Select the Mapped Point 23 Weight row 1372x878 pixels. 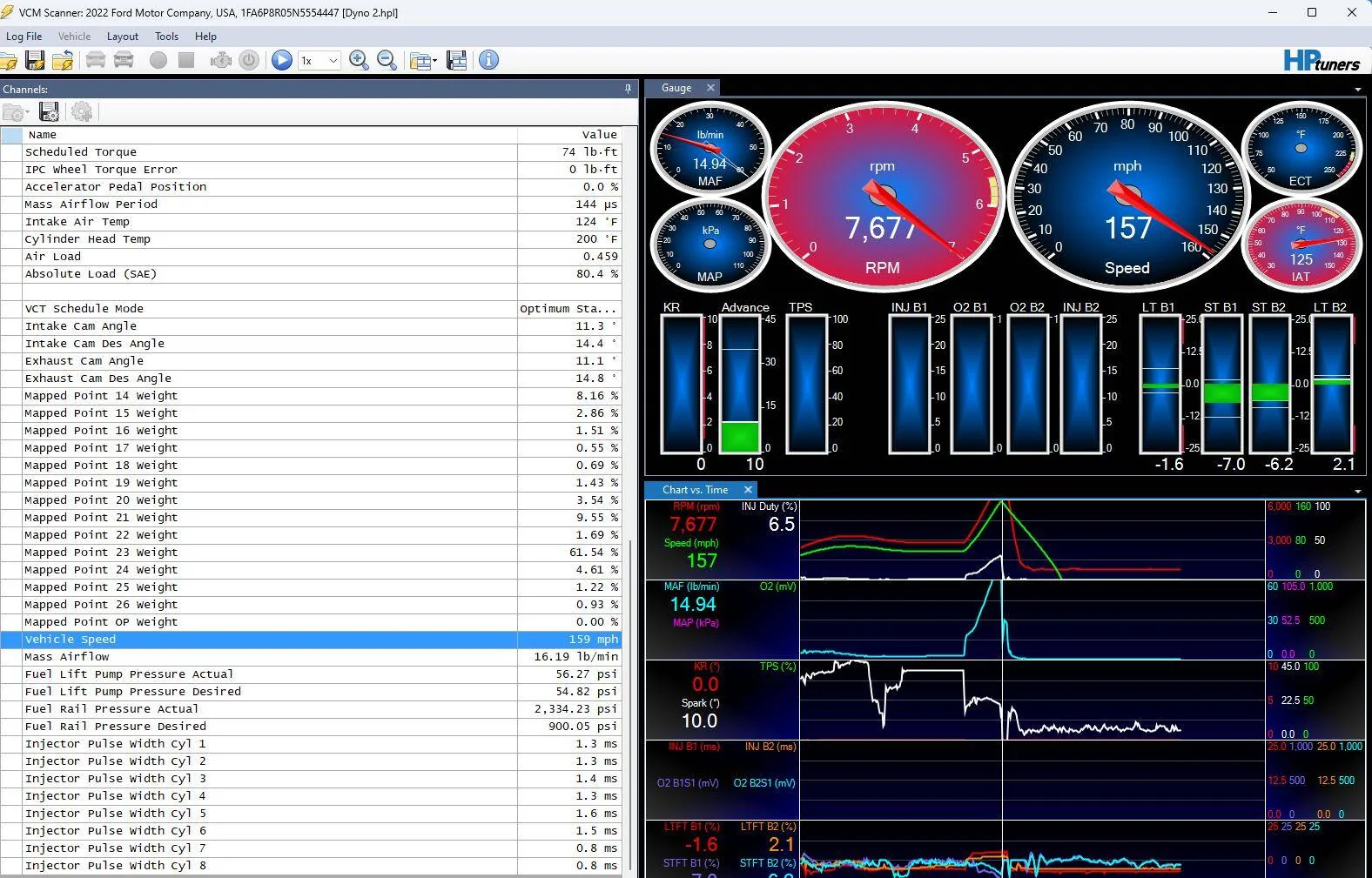coord(311,553)
